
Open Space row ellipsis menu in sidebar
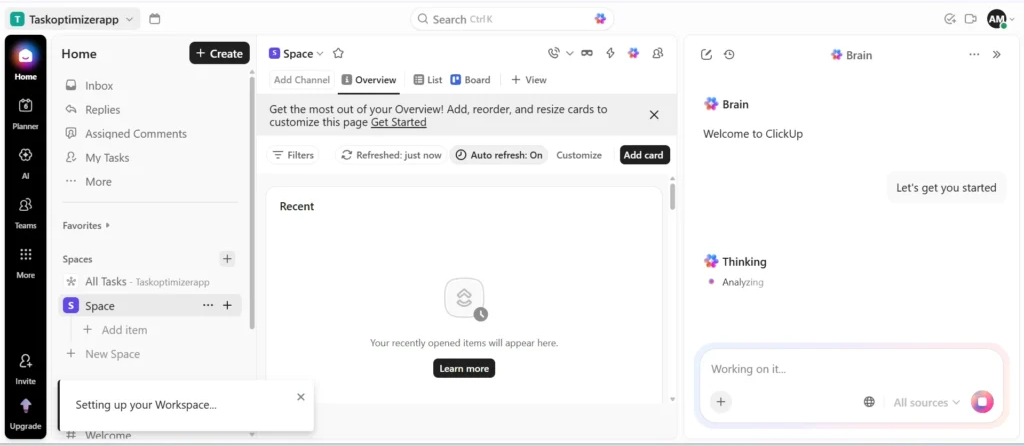point(208,305)
